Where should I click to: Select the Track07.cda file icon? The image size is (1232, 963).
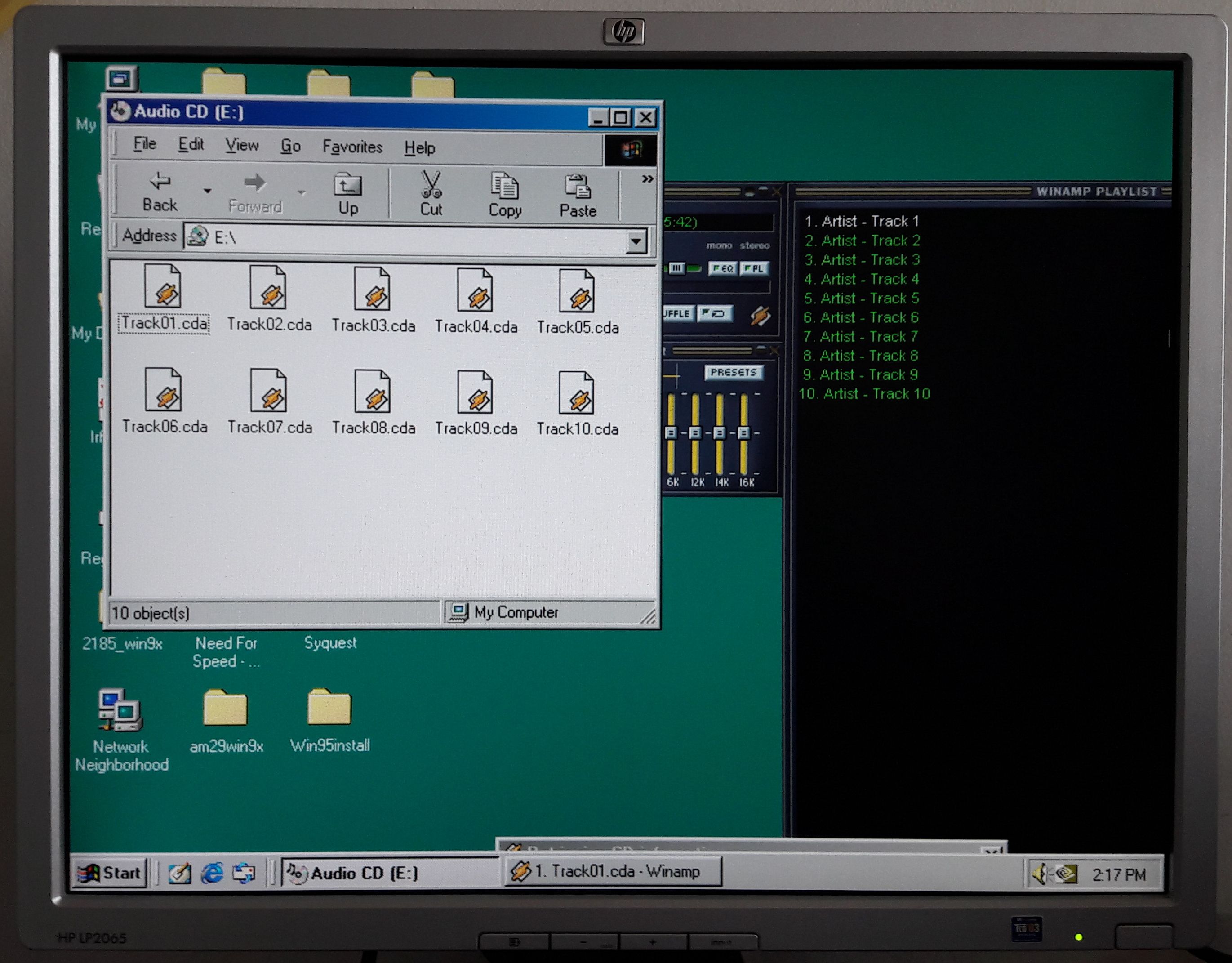(268, 390)
